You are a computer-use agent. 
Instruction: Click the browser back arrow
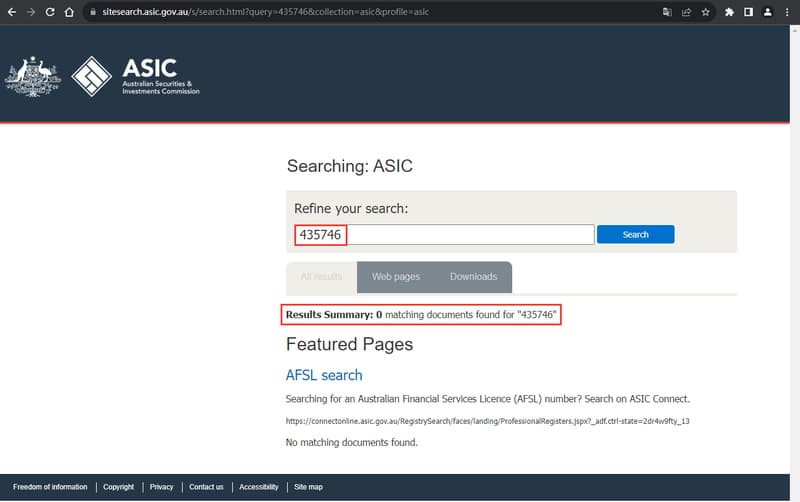(11, 12)
